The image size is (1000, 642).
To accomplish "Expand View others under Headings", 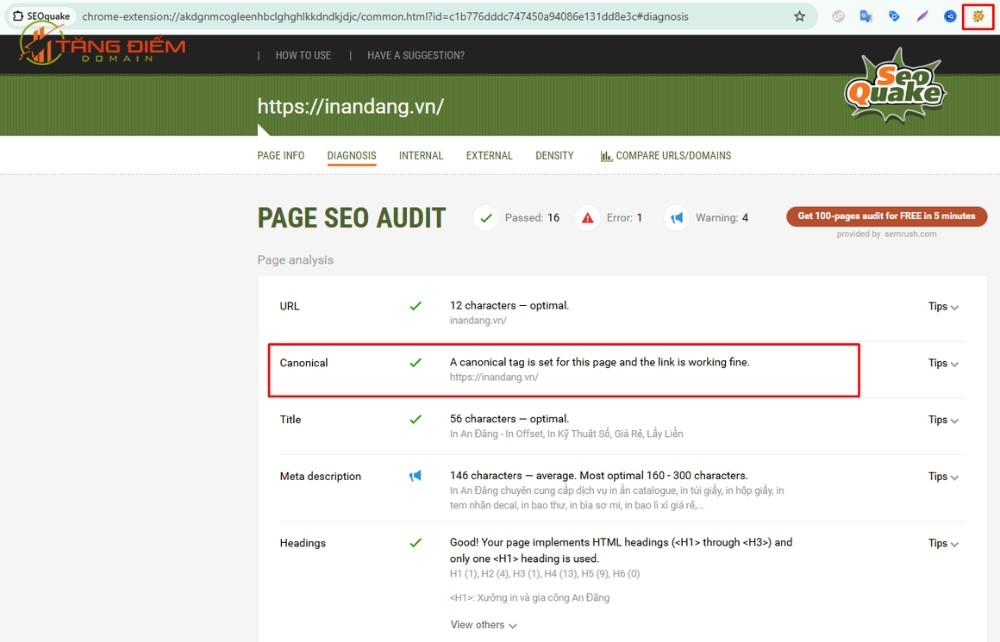I will click(483, 625).
